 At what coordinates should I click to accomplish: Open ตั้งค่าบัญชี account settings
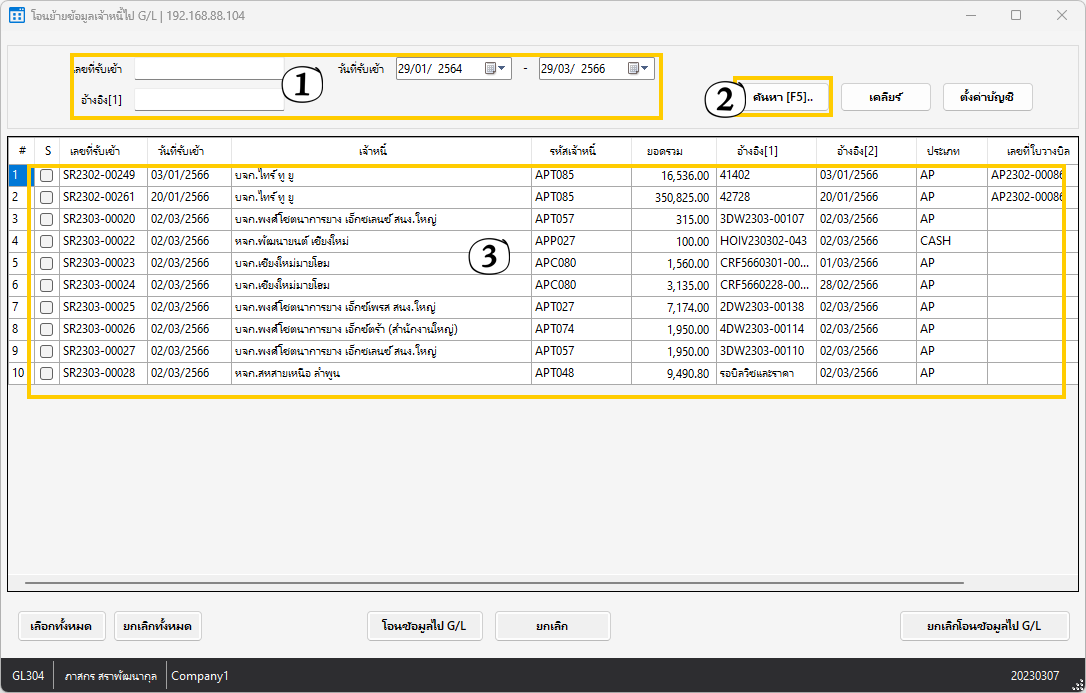pyautogui.click(x=987, y=97)
